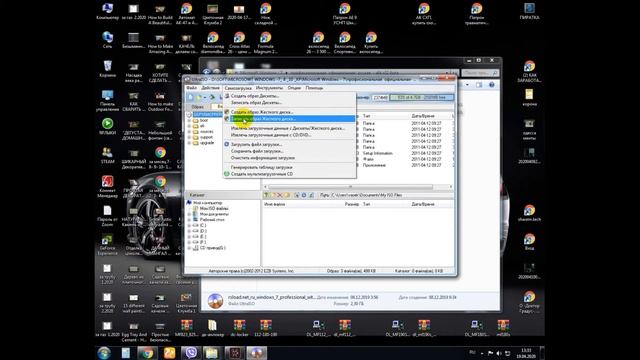This screenshot has height=360, width=640.
Task: Open Google Chrome from the taskbar
Action: click(147, 353)
